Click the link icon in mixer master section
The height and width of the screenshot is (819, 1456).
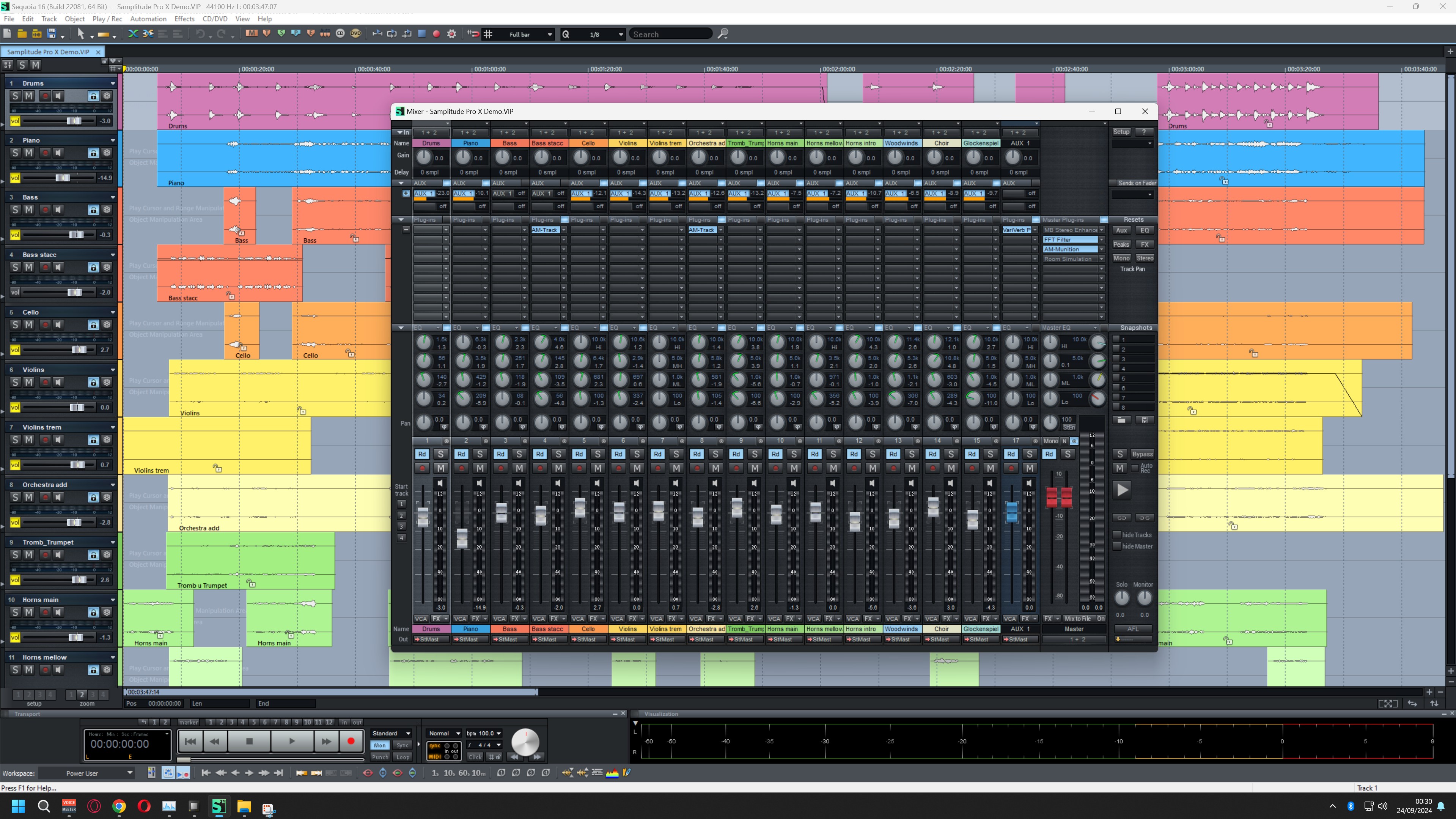[1122, 518]
